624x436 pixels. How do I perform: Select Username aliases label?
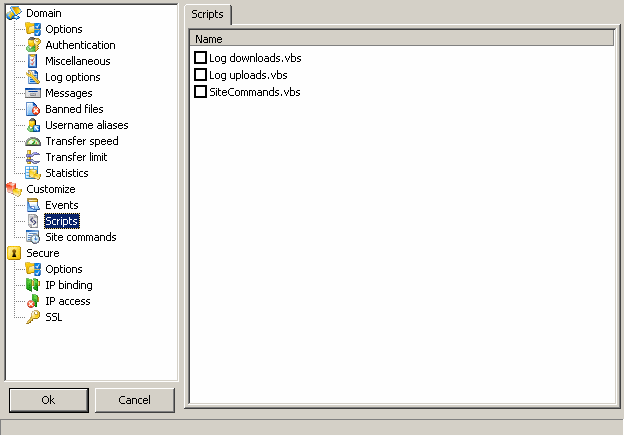tap(87, 125)
